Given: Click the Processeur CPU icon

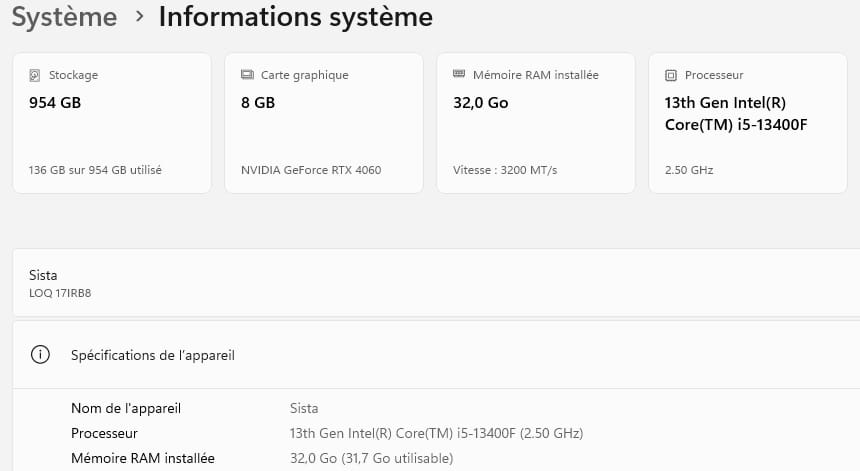Looking at the screenshot, I should [671, 75].
